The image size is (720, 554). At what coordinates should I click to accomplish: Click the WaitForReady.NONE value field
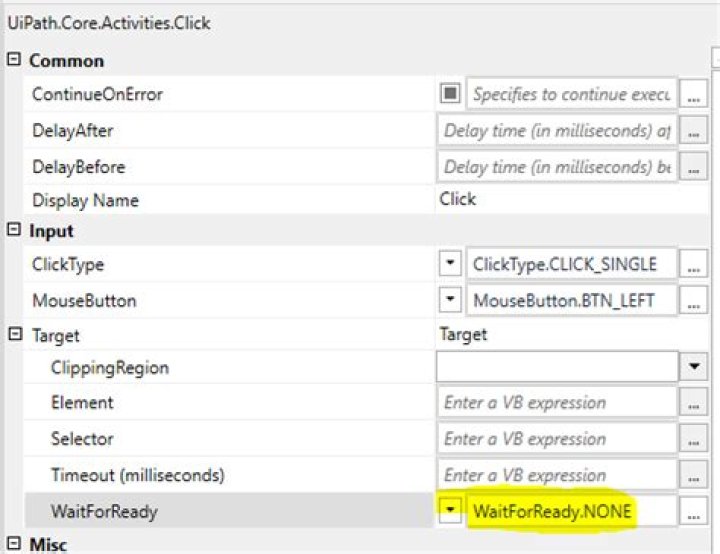point(571,511)
